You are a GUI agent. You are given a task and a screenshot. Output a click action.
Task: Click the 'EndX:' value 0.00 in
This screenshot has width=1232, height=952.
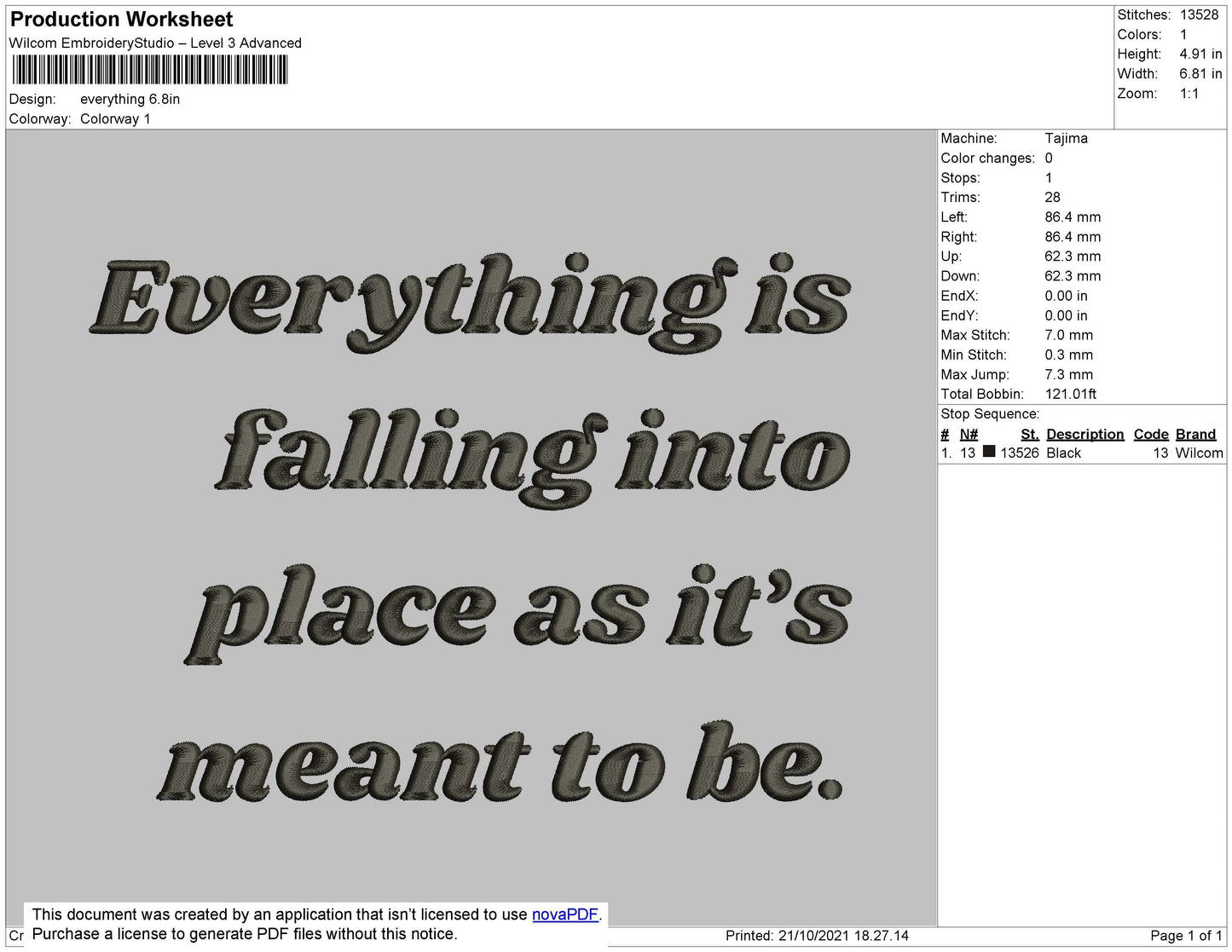(1067, 296)
